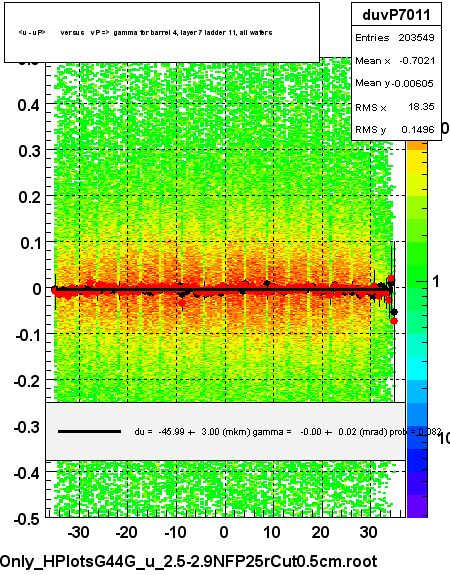Click the plot title text box
The height and width of the screenshot is (575, 450).
(x=162, y=33)
